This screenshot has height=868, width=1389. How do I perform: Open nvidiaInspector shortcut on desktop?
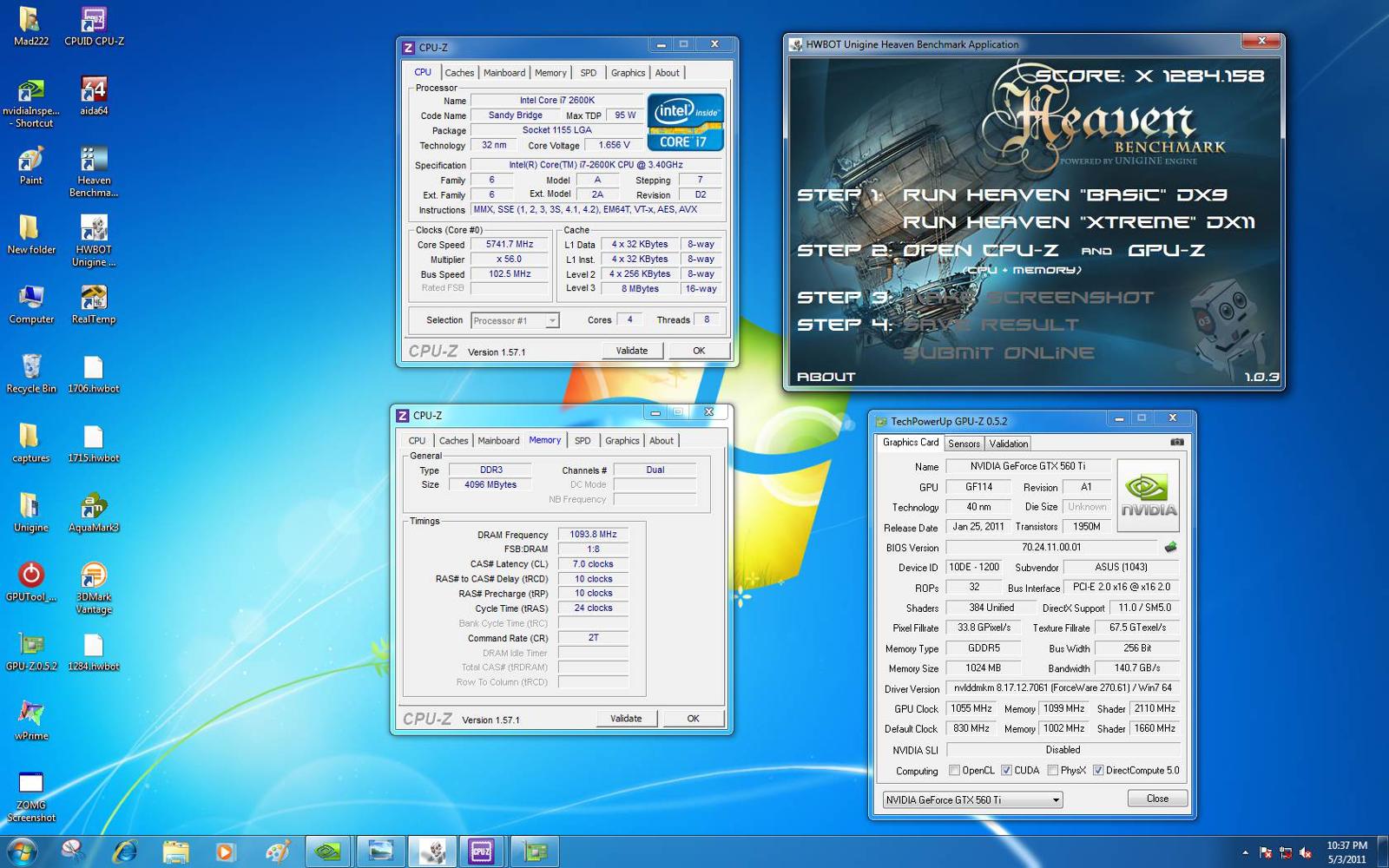pos(31,102)
